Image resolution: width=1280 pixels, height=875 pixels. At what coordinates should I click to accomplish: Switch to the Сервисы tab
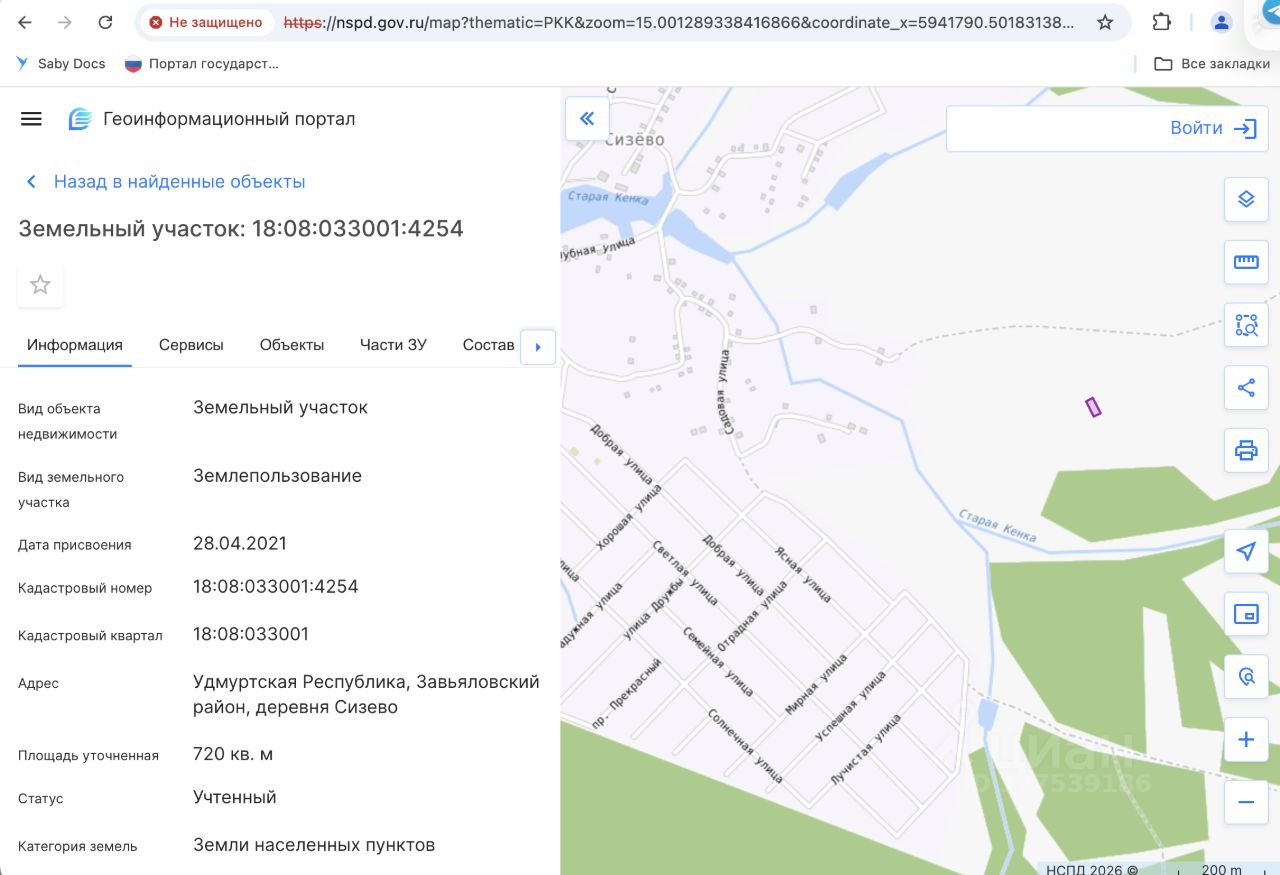click(x=191, y=345)
